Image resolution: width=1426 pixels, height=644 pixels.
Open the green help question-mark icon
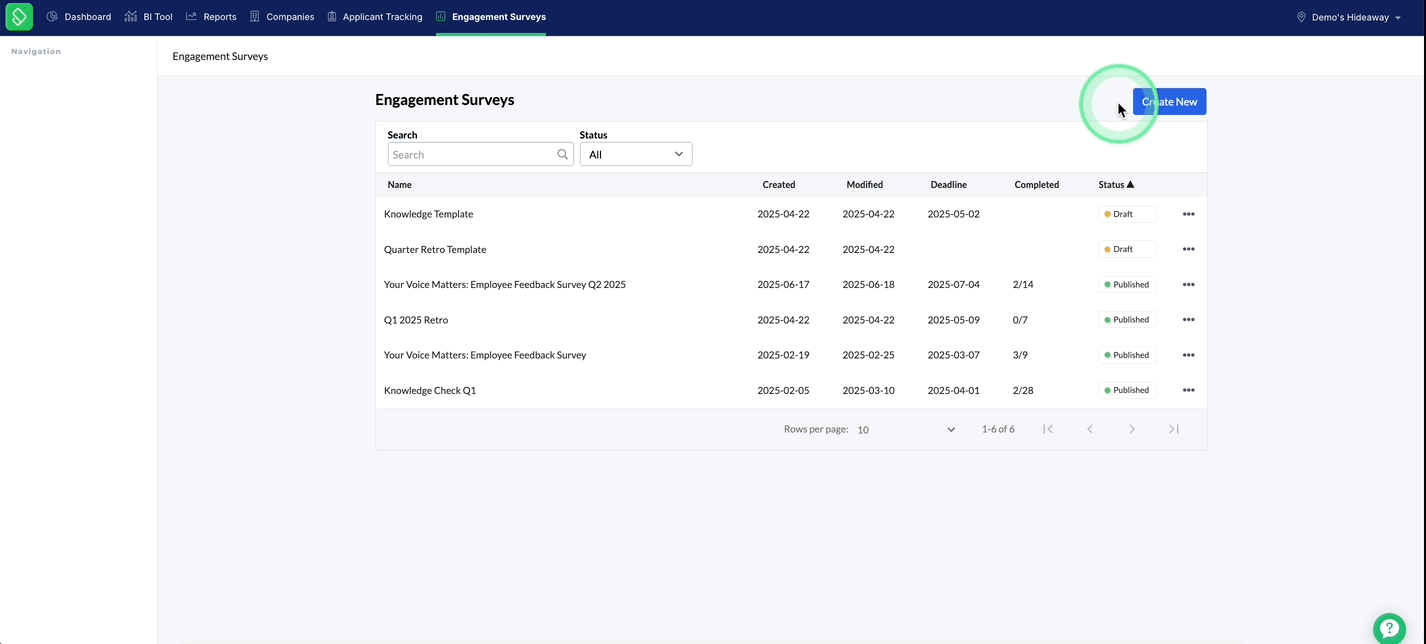[1389, 629]
